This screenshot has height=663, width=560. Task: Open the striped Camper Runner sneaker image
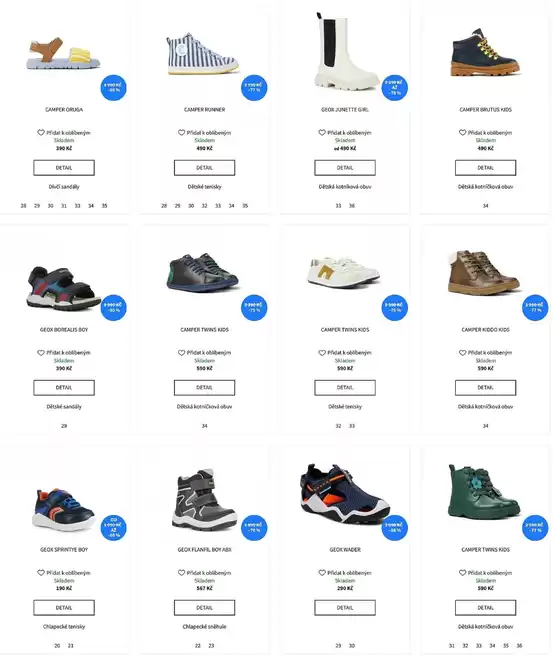tap(203, 54)
